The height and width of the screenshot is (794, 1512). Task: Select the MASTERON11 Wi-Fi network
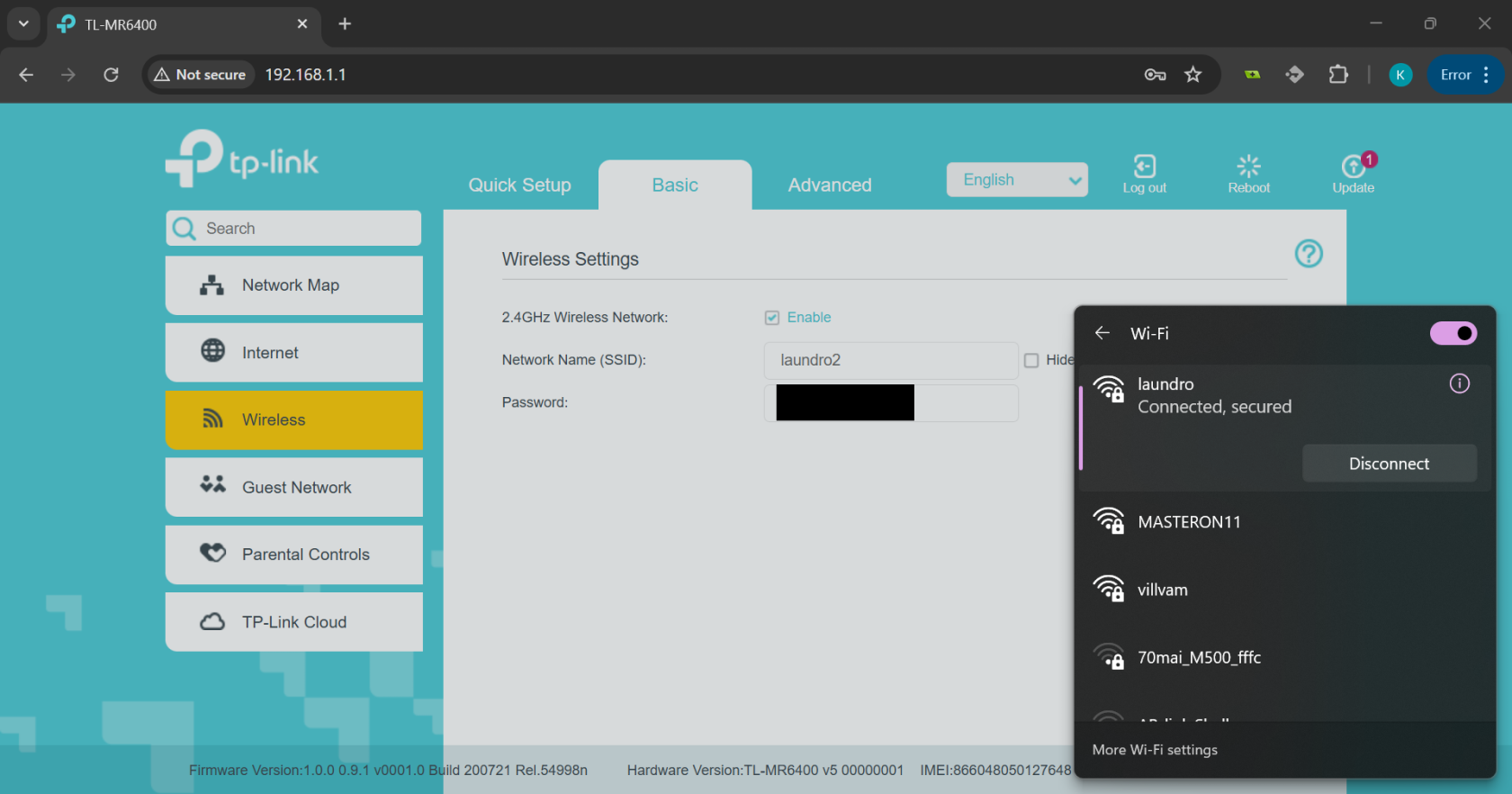click(1285, 522)
